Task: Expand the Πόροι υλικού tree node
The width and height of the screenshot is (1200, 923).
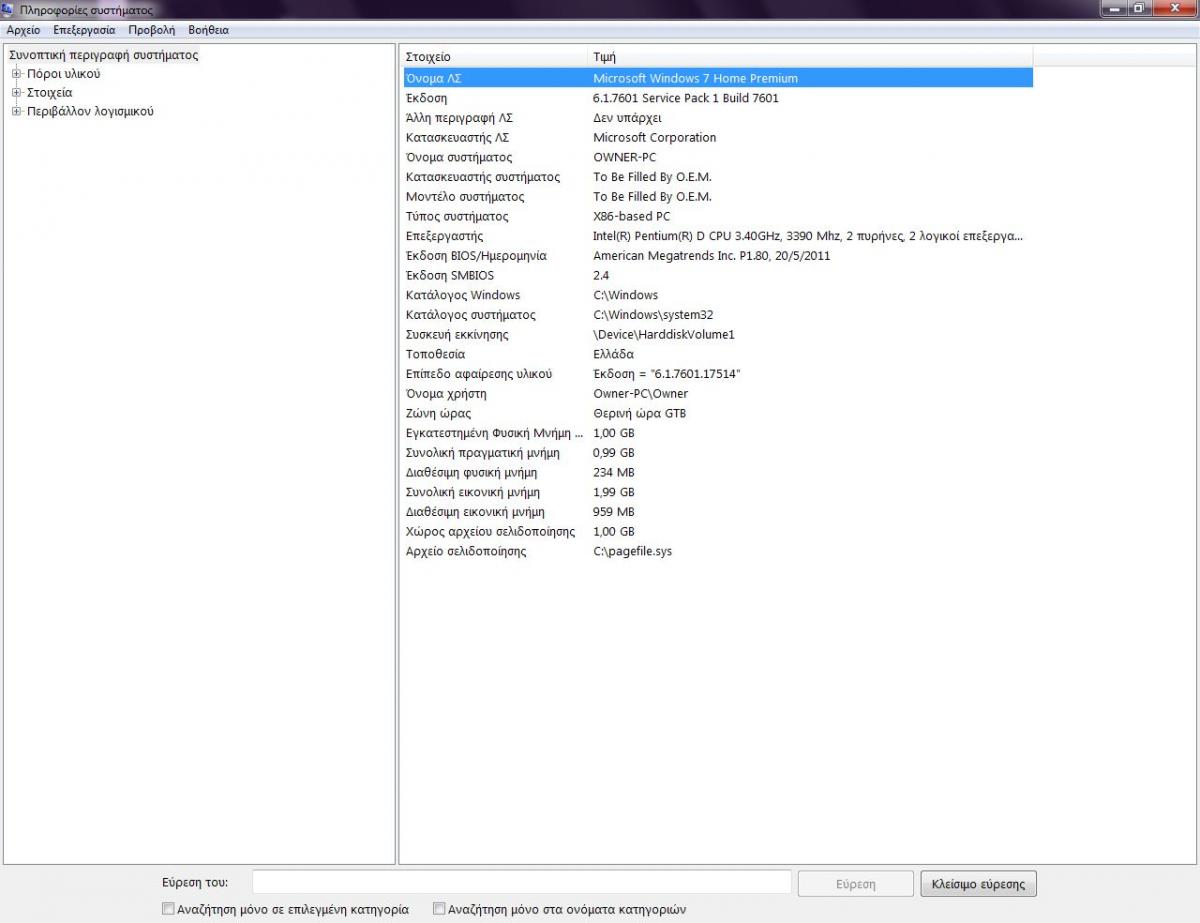Action: coord(16,74)
